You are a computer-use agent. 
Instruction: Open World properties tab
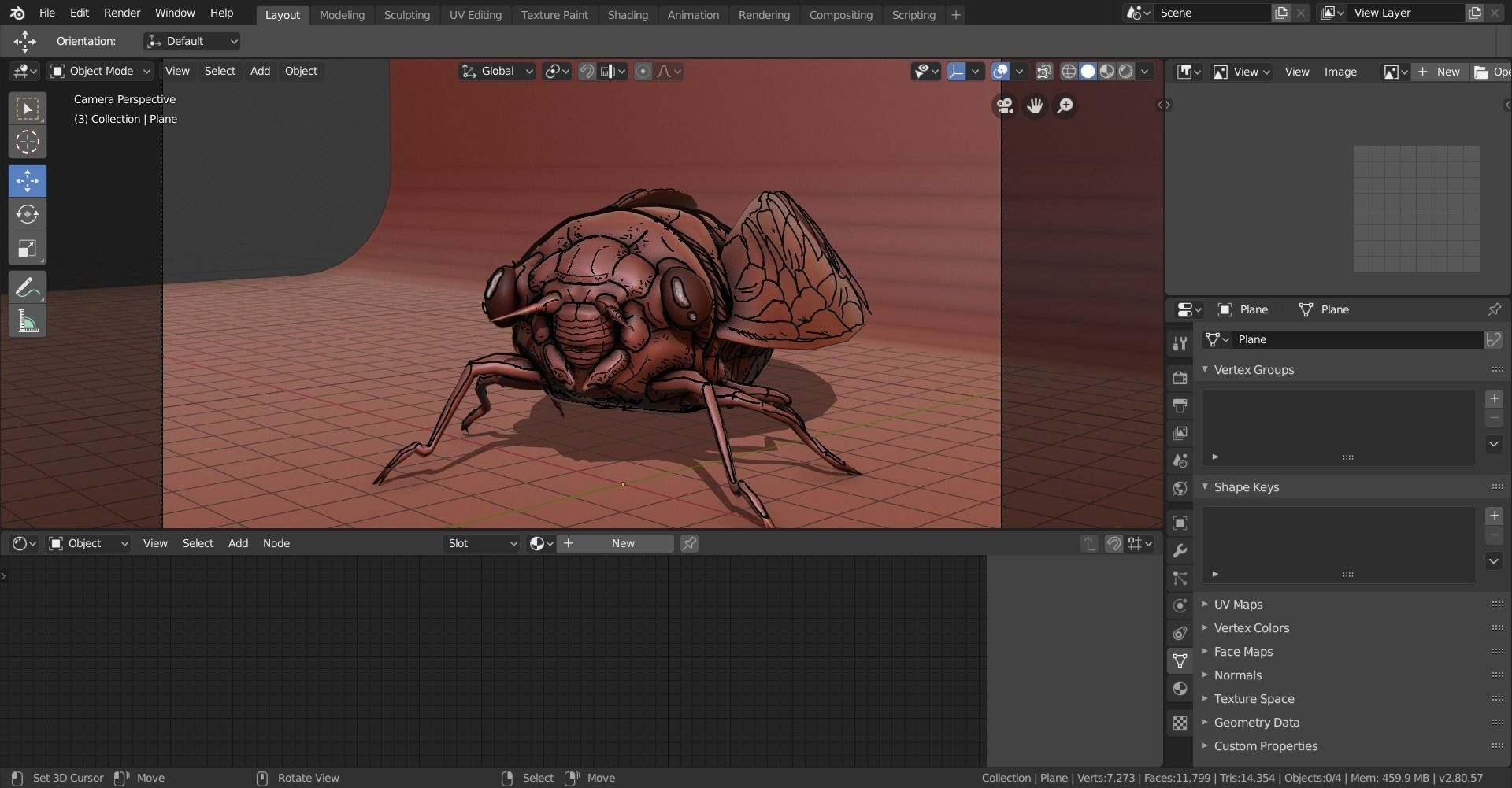tap(1180, 488)
